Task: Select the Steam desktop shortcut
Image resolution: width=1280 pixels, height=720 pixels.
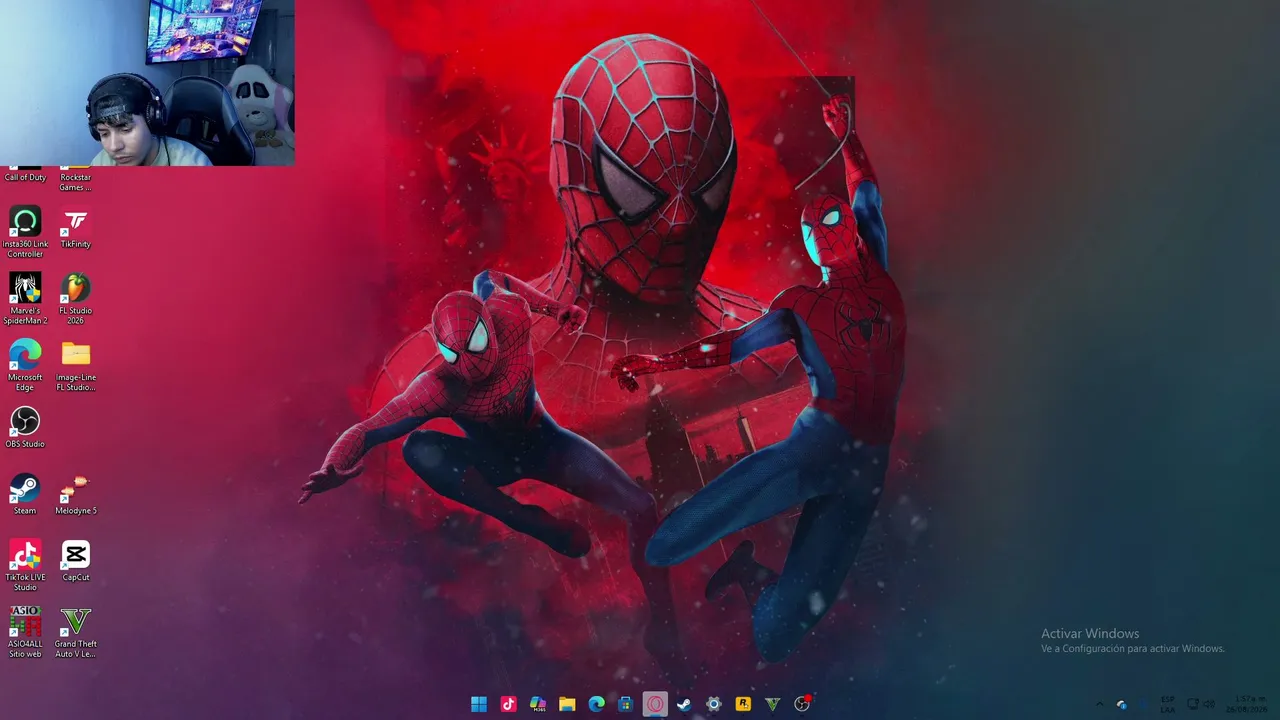Action: tap(25, 494)
